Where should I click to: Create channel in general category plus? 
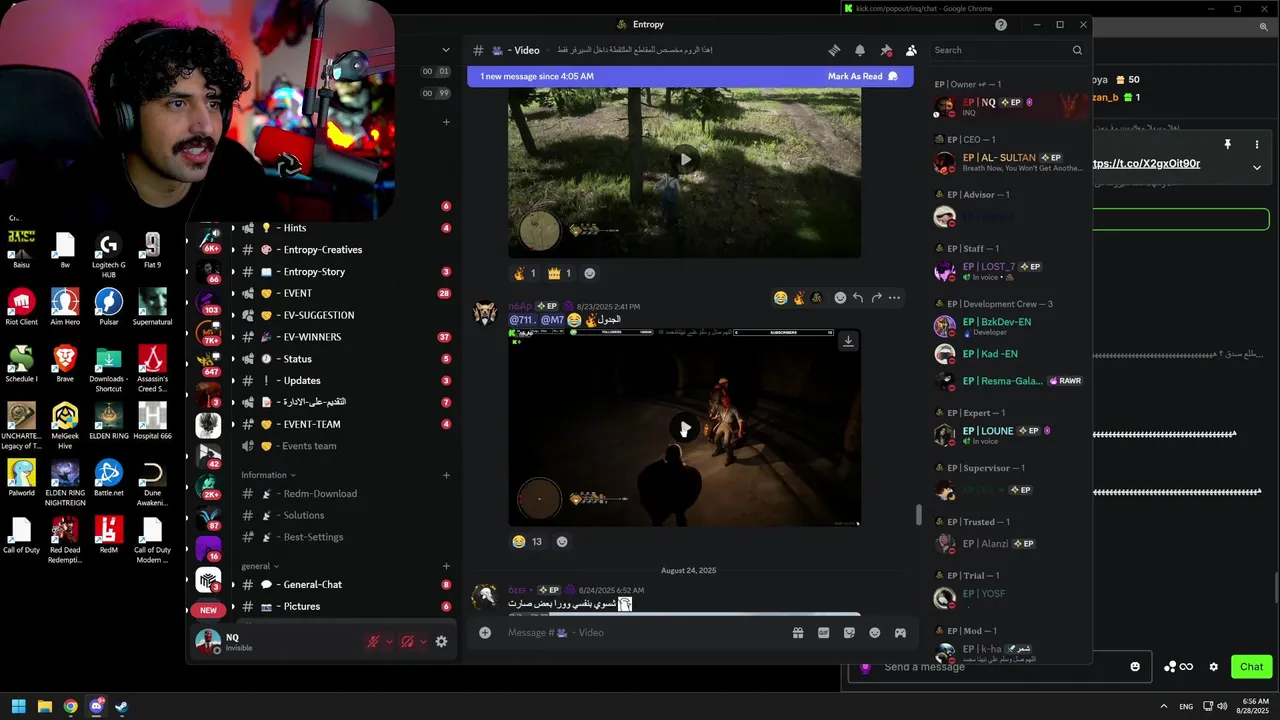point(446,566)
